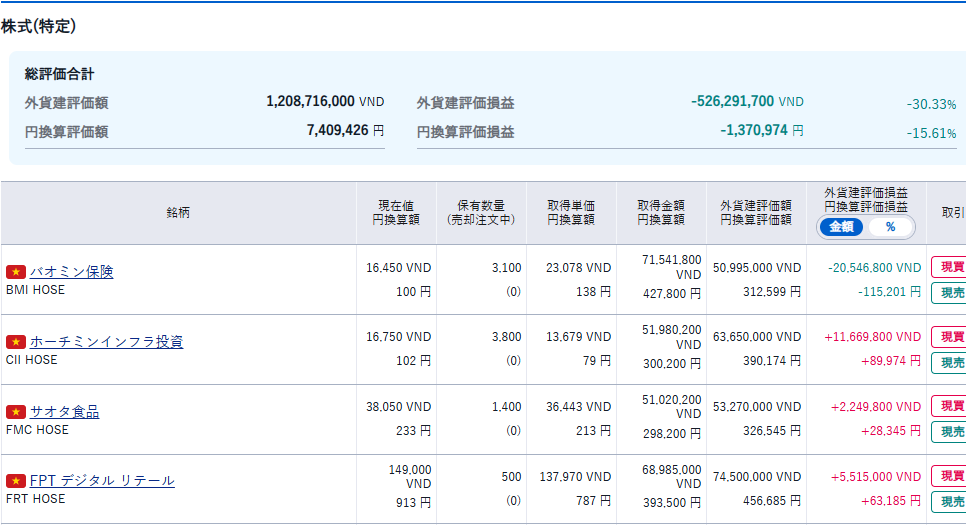Click the 保有数量 column header
Image resolution: width=966 pixels, height=525 pixels.
tap(481, 212)
